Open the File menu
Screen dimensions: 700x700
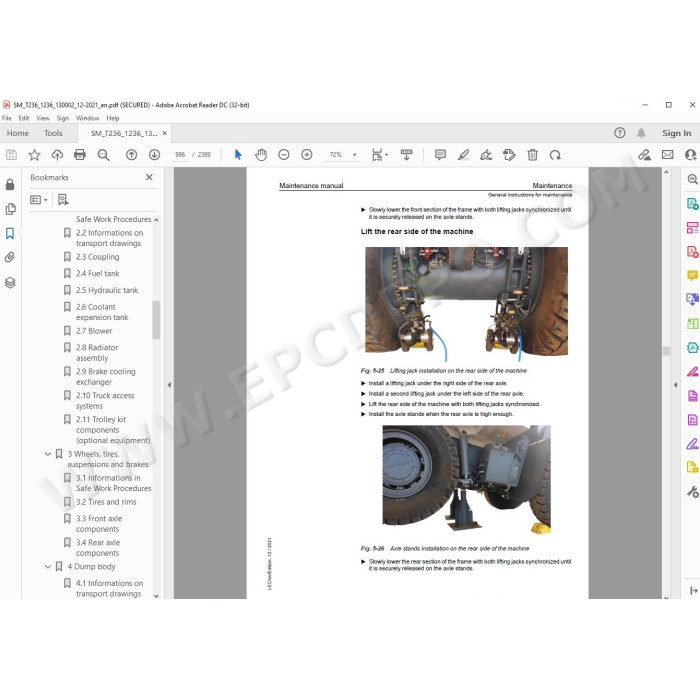click(7, 118)
